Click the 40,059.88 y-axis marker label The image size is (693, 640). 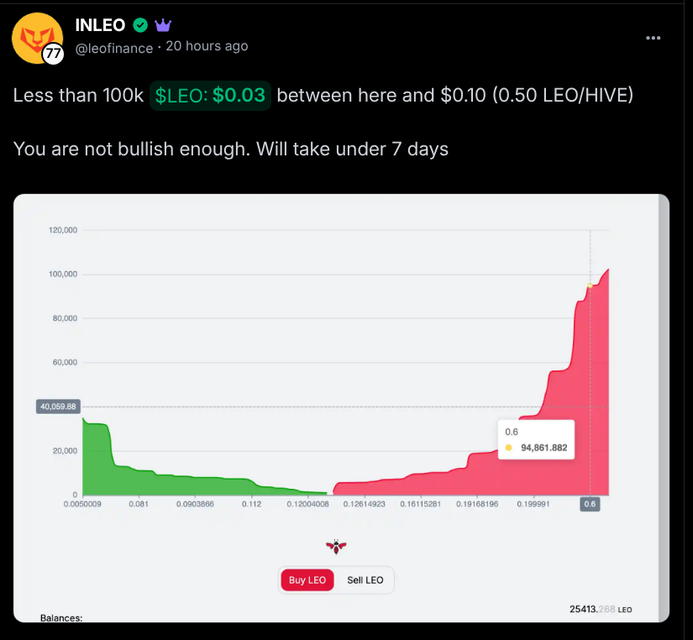pyautogui.click(x=58, y=406)
